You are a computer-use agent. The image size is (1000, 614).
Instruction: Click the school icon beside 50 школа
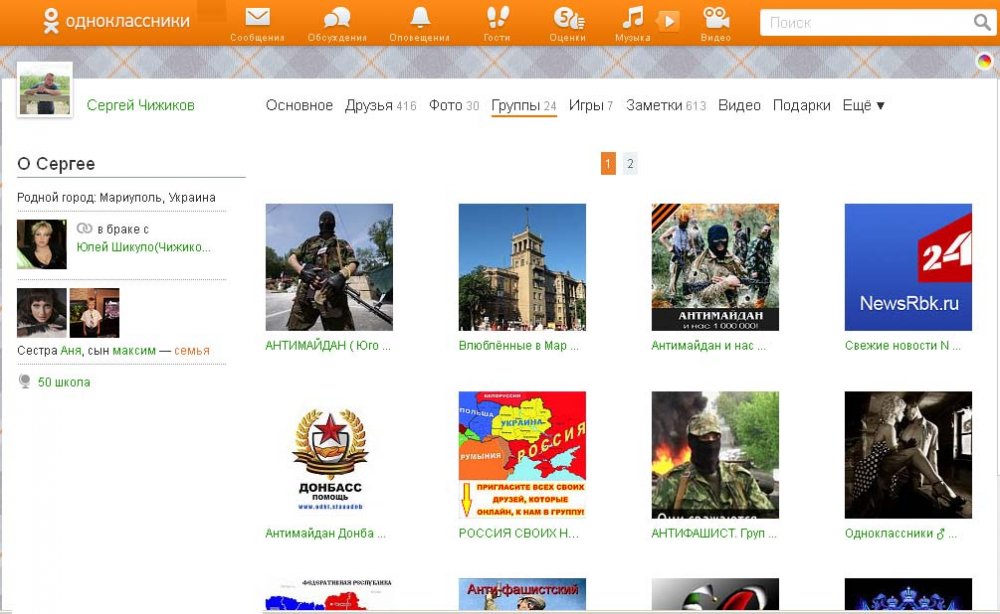click(25, 381)
